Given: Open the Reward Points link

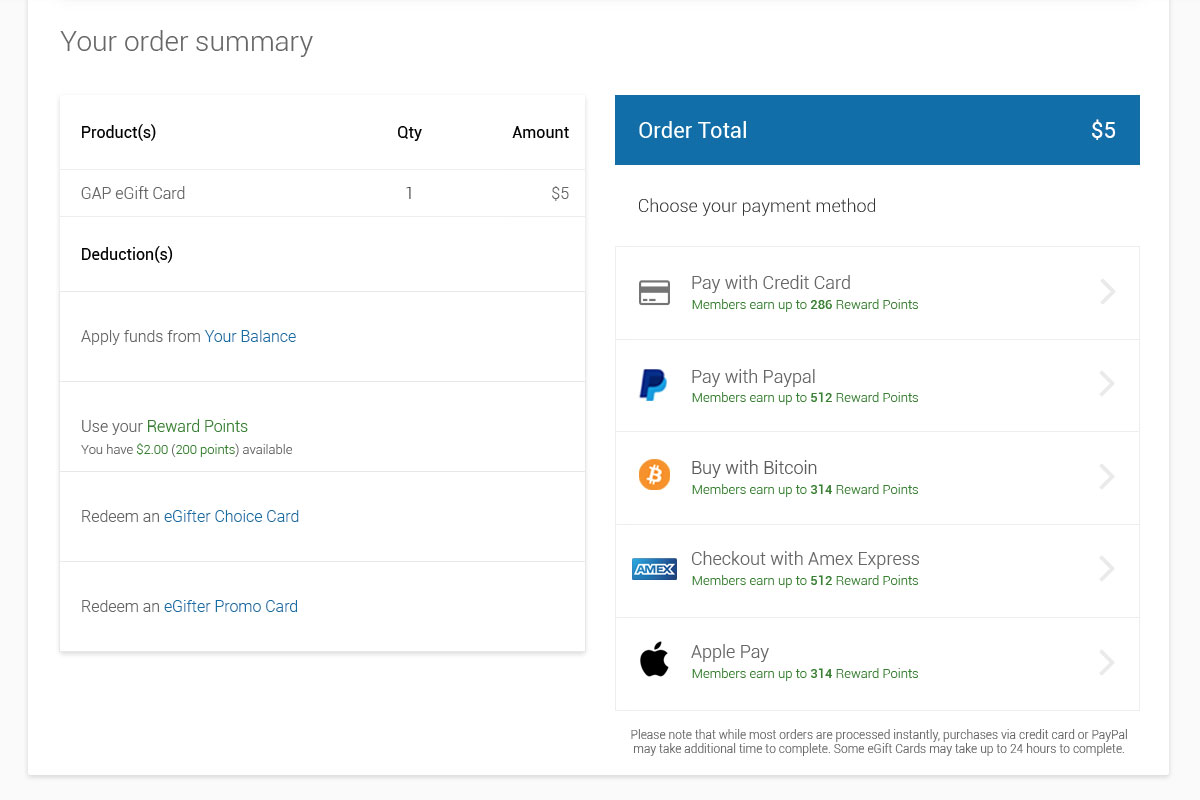Looking at the screenshot, I should [197, 426].
